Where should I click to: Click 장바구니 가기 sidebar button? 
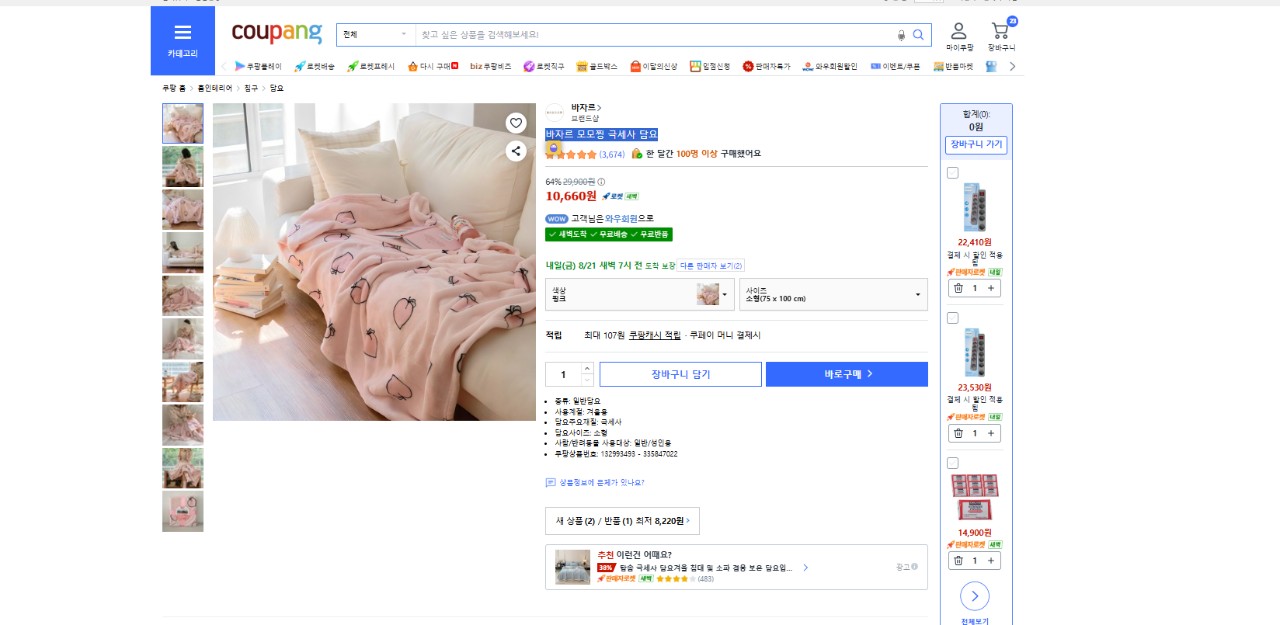976,145
